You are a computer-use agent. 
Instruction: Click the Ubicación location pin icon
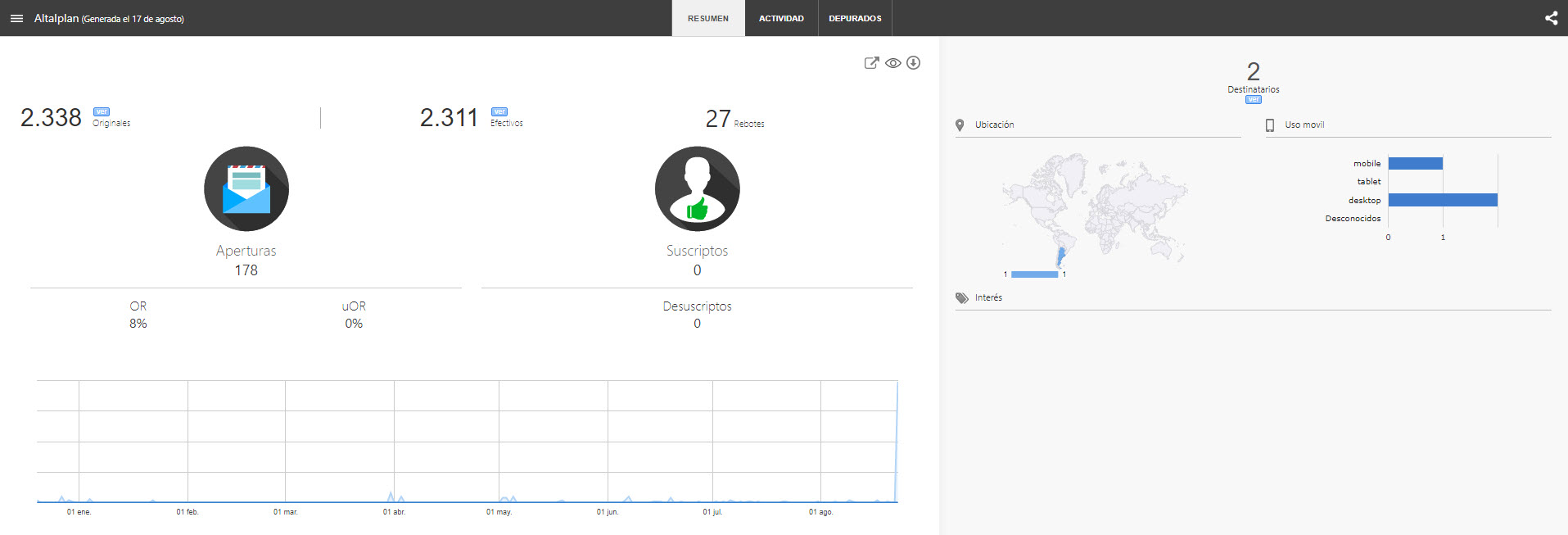tap(960, 125)
